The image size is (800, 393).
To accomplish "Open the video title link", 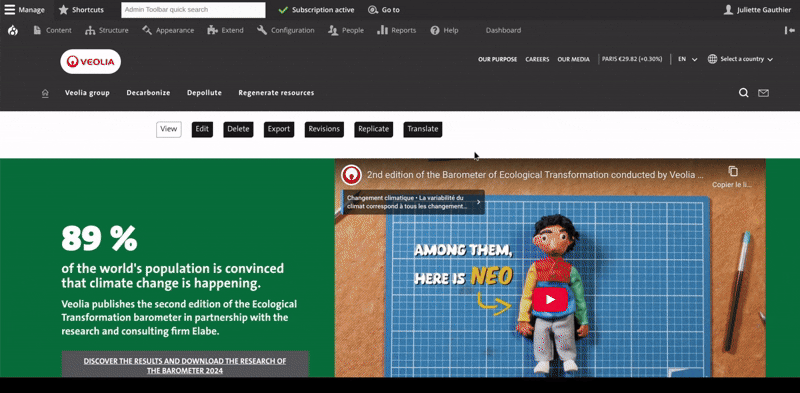I will pyautogui.click(x=535, y=175).
